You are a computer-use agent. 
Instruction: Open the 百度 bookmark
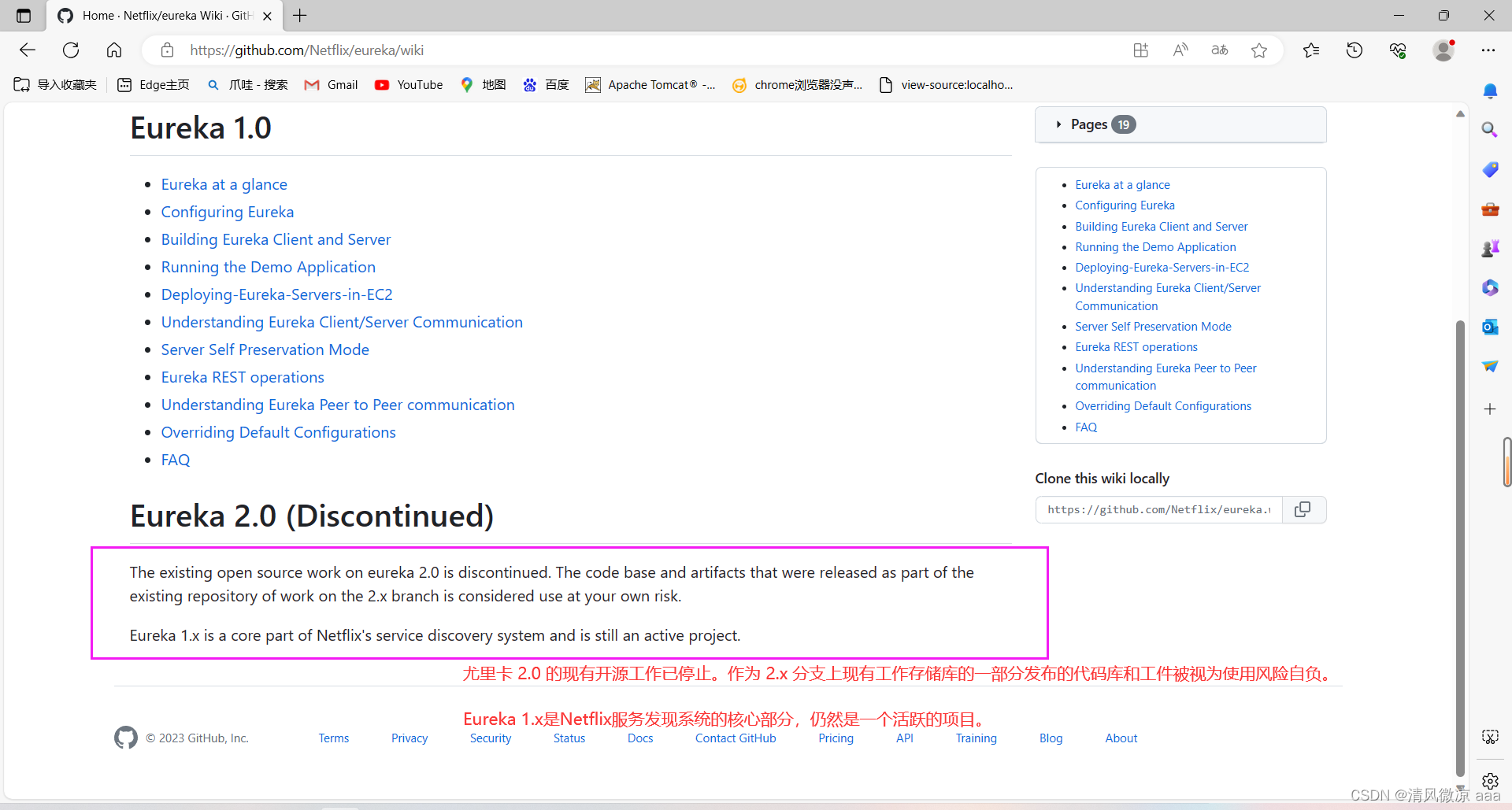pos(546,85)
